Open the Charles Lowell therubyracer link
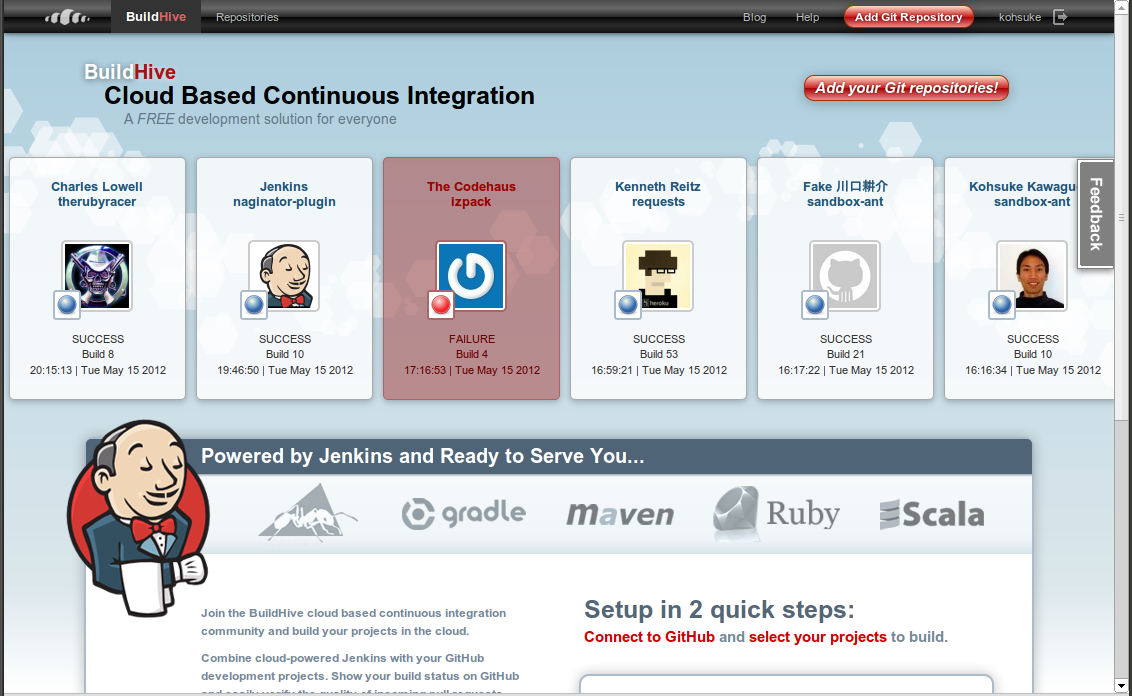 coord(97,194)
